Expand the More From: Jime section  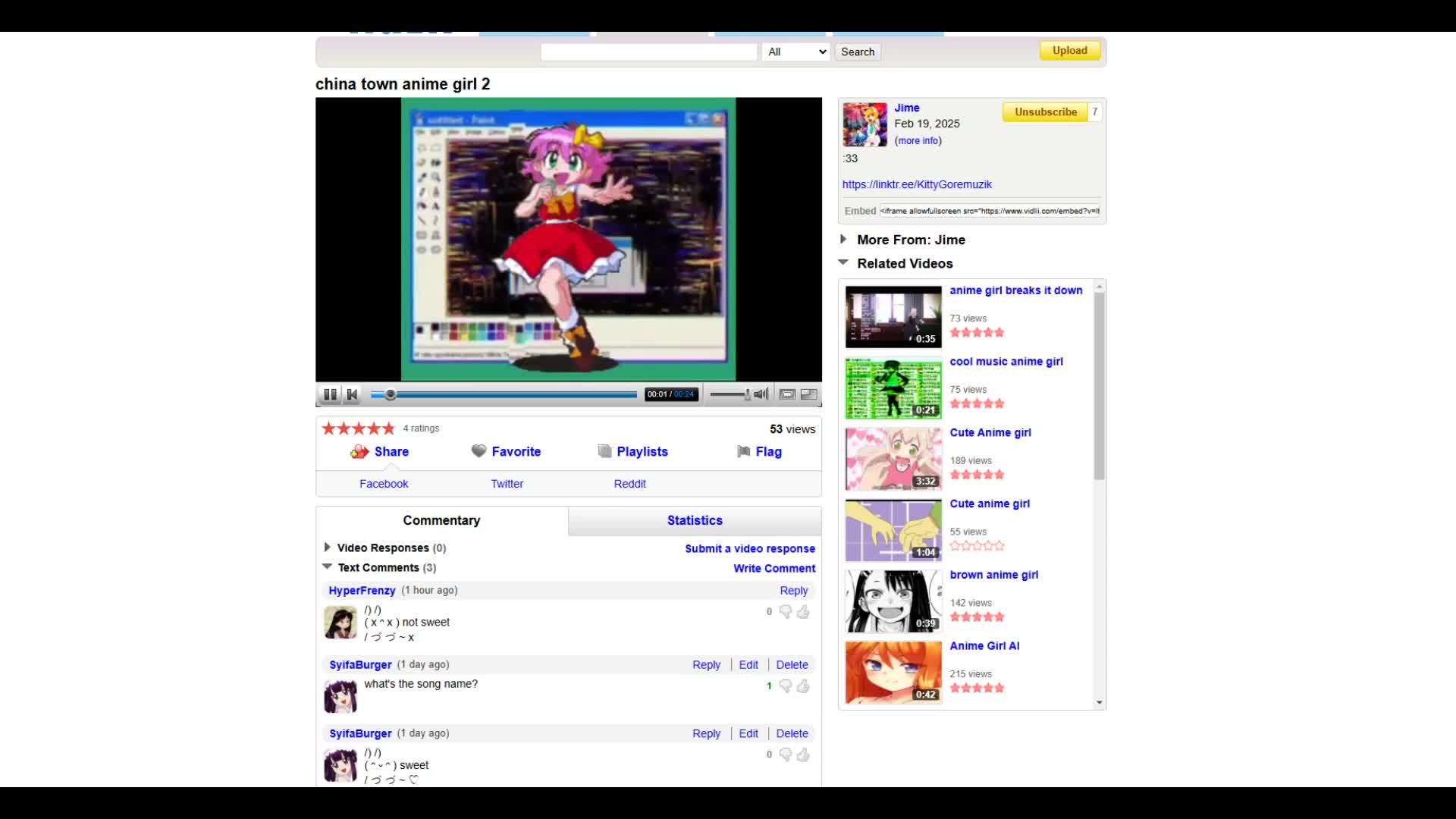click(843, 240)
